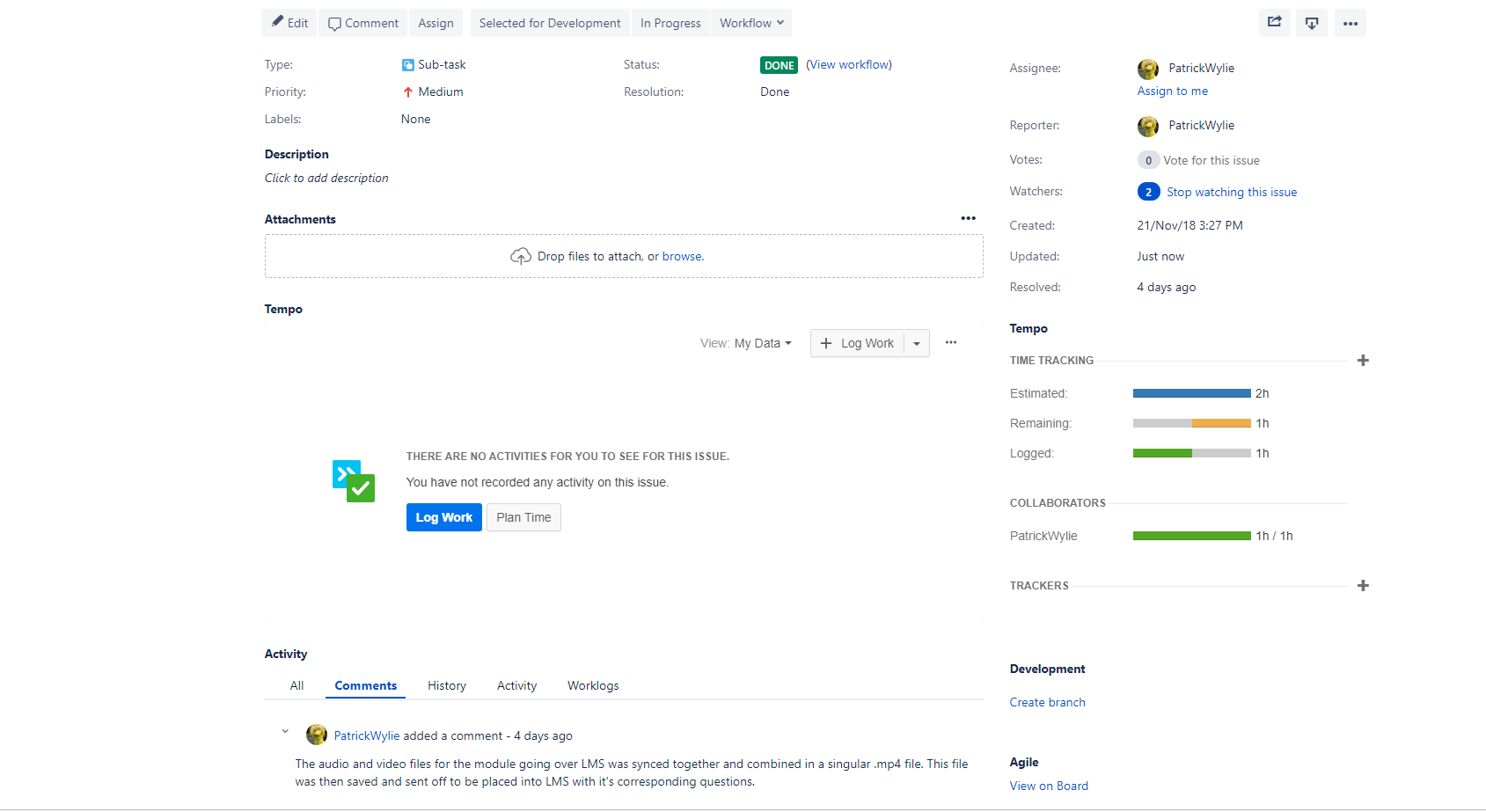Viewport: 1486px width, 812px height.
Task: Switch to the Activity tab
Action: tap(517, 686)
